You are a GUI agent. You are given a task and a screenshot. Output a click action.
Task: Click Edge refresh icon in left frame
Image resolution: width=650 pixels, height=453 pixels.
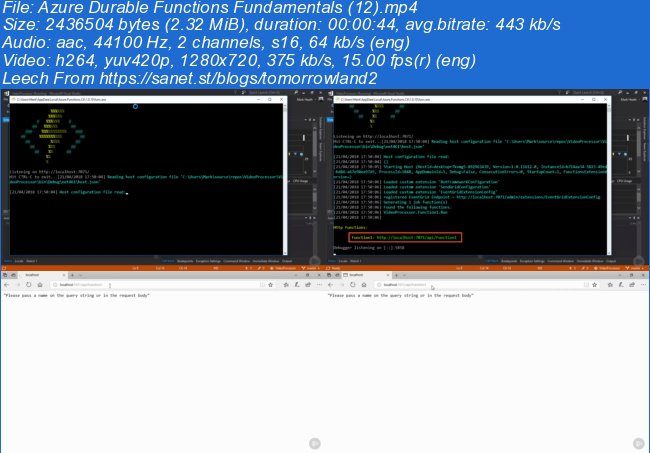pos(29,285)
